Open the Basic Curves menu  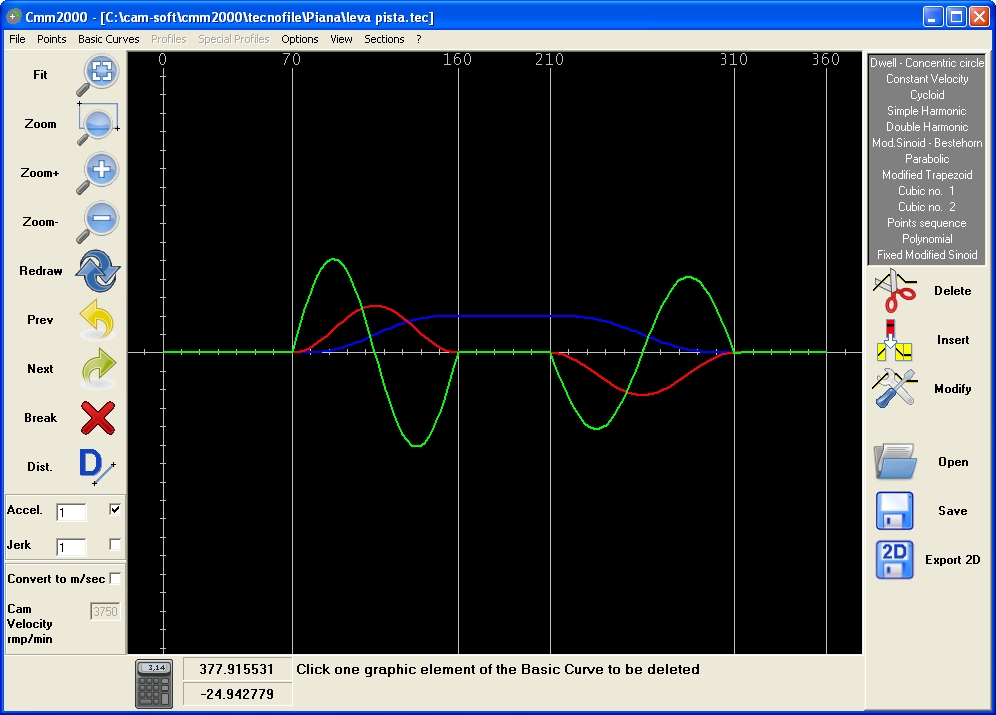(109, 39)
